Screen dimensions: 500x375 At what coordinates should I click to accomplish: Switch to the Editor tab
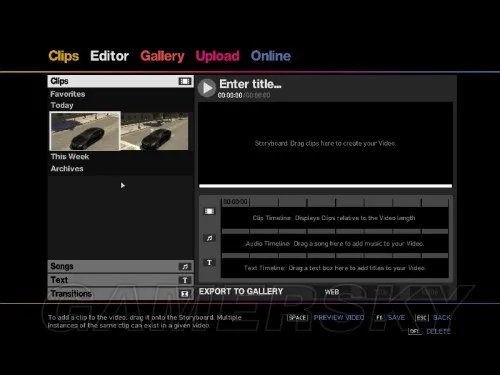click(x=109, y=56)
